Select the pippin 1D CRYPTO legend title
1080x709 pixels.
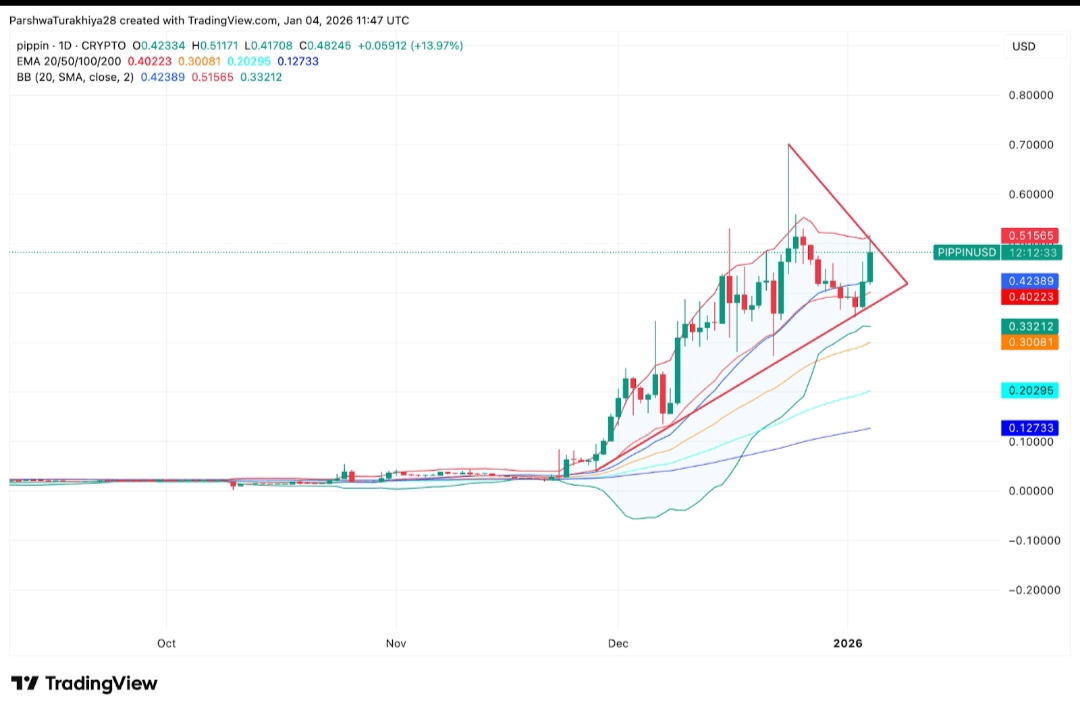click(x=72, y=46)
